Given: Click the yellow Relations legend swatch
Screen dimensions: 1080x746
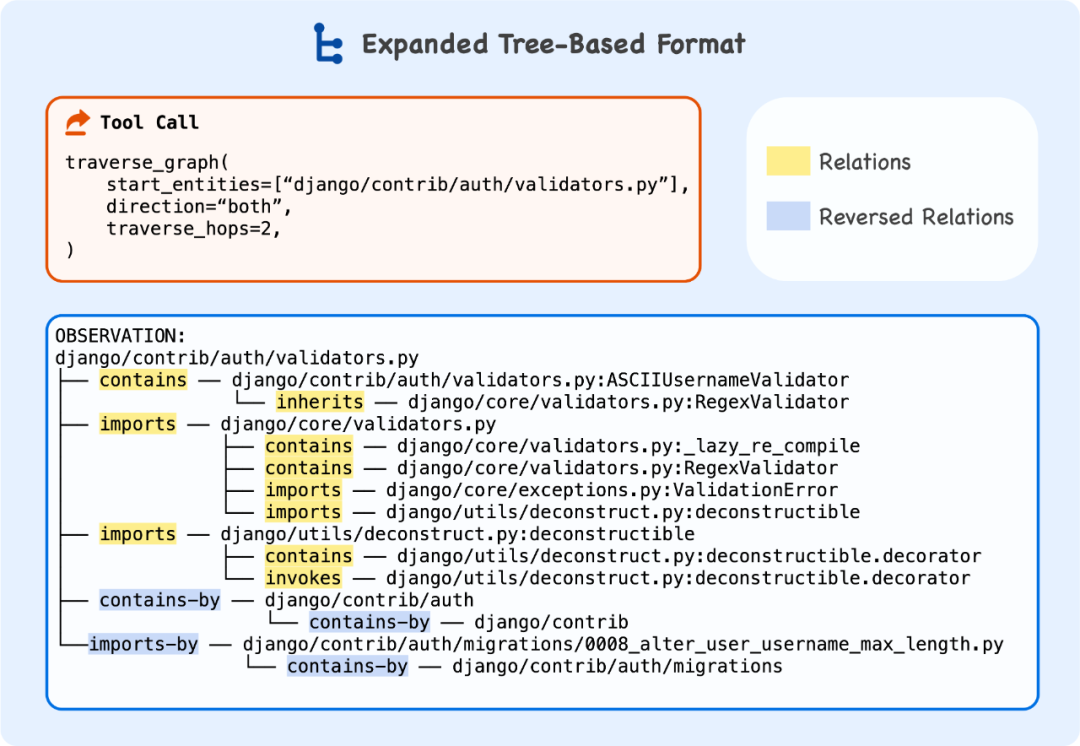Looking at the screenshot, I should (x=788, y=162).
